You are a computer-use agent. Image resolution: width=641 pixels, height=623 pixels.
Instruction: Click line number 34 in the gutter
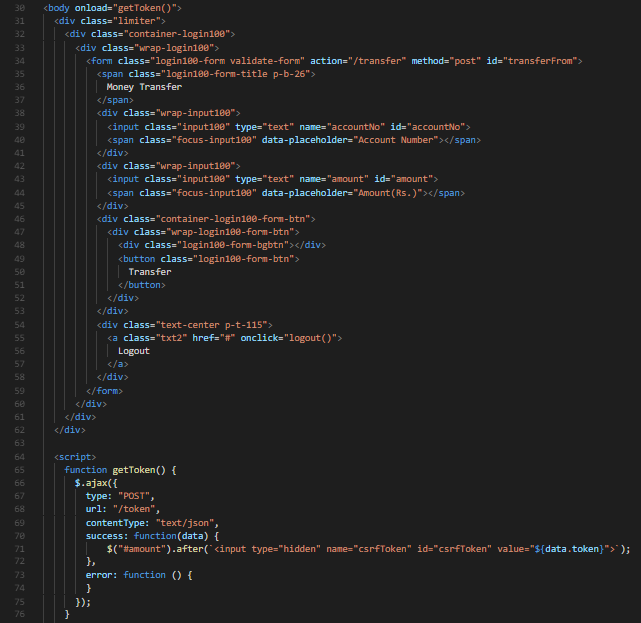point(19,61)
